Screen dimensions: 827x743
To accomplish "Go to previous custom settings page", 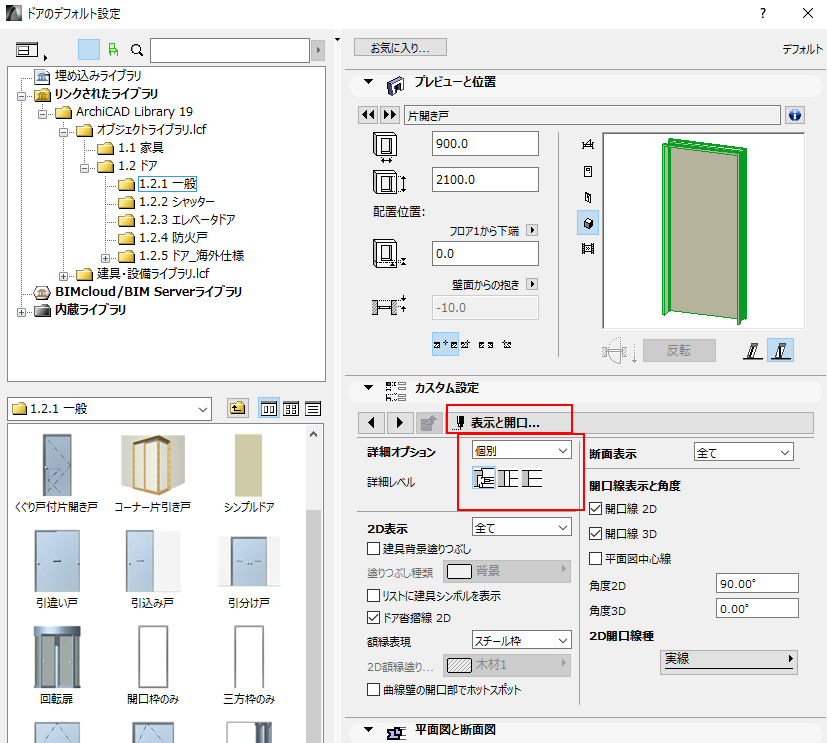I will [371, 422].
